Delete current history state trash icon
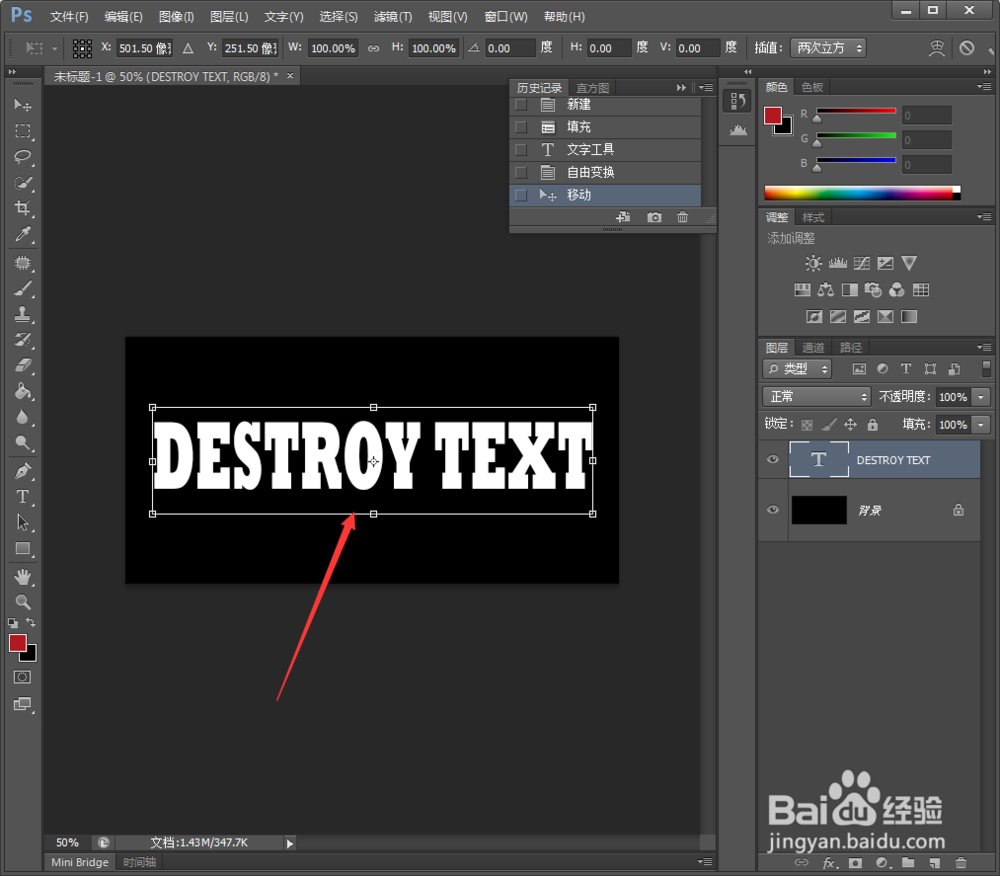1000x876 pixels. point(682,217)
